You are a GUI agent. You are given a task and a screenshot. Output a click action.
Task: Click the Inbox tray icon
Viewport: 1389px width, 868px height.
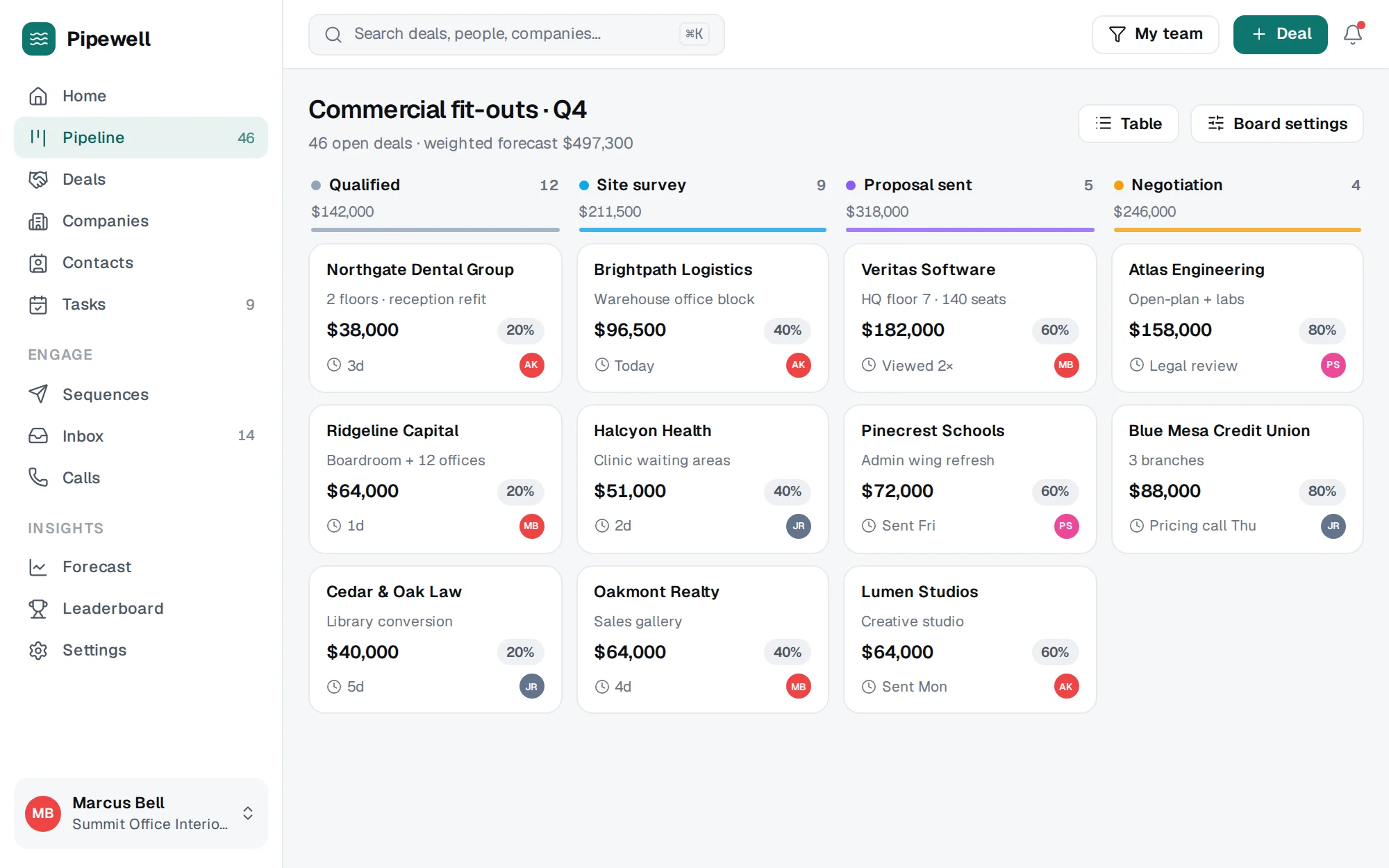point(38,436)
